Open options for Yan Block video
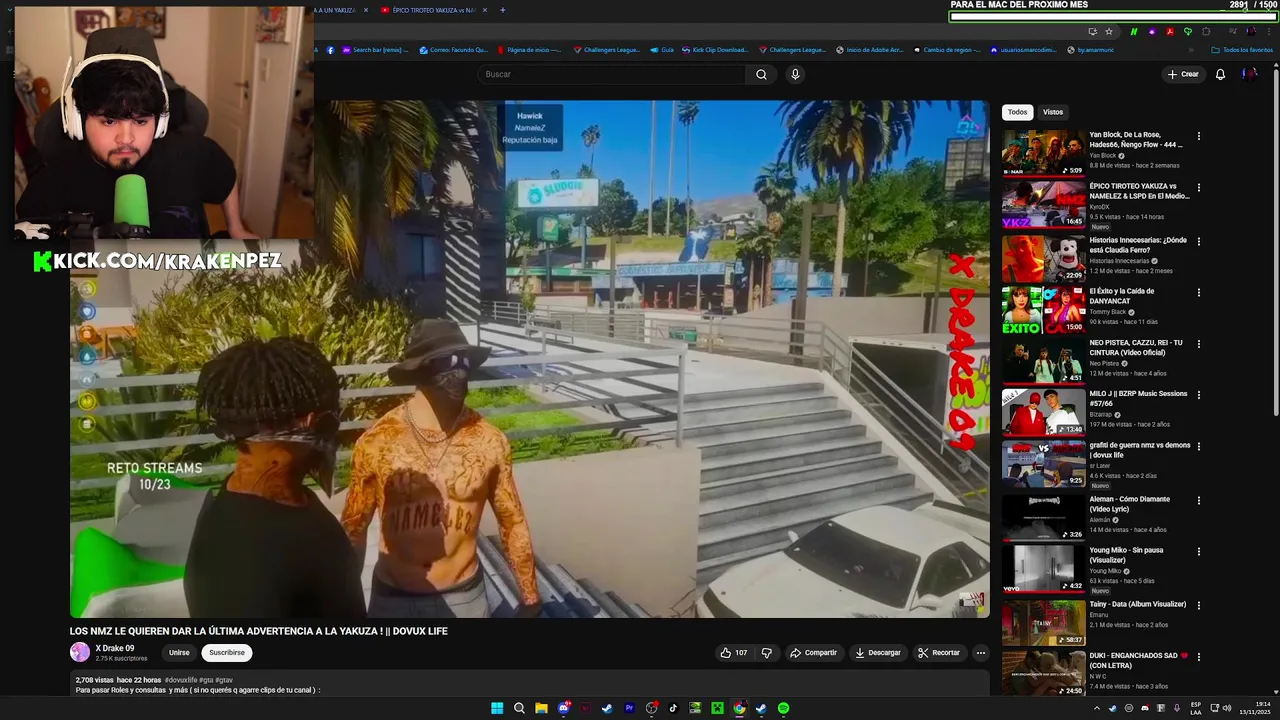Viewport: 1280px width, 720px height. coord(1198,136)
